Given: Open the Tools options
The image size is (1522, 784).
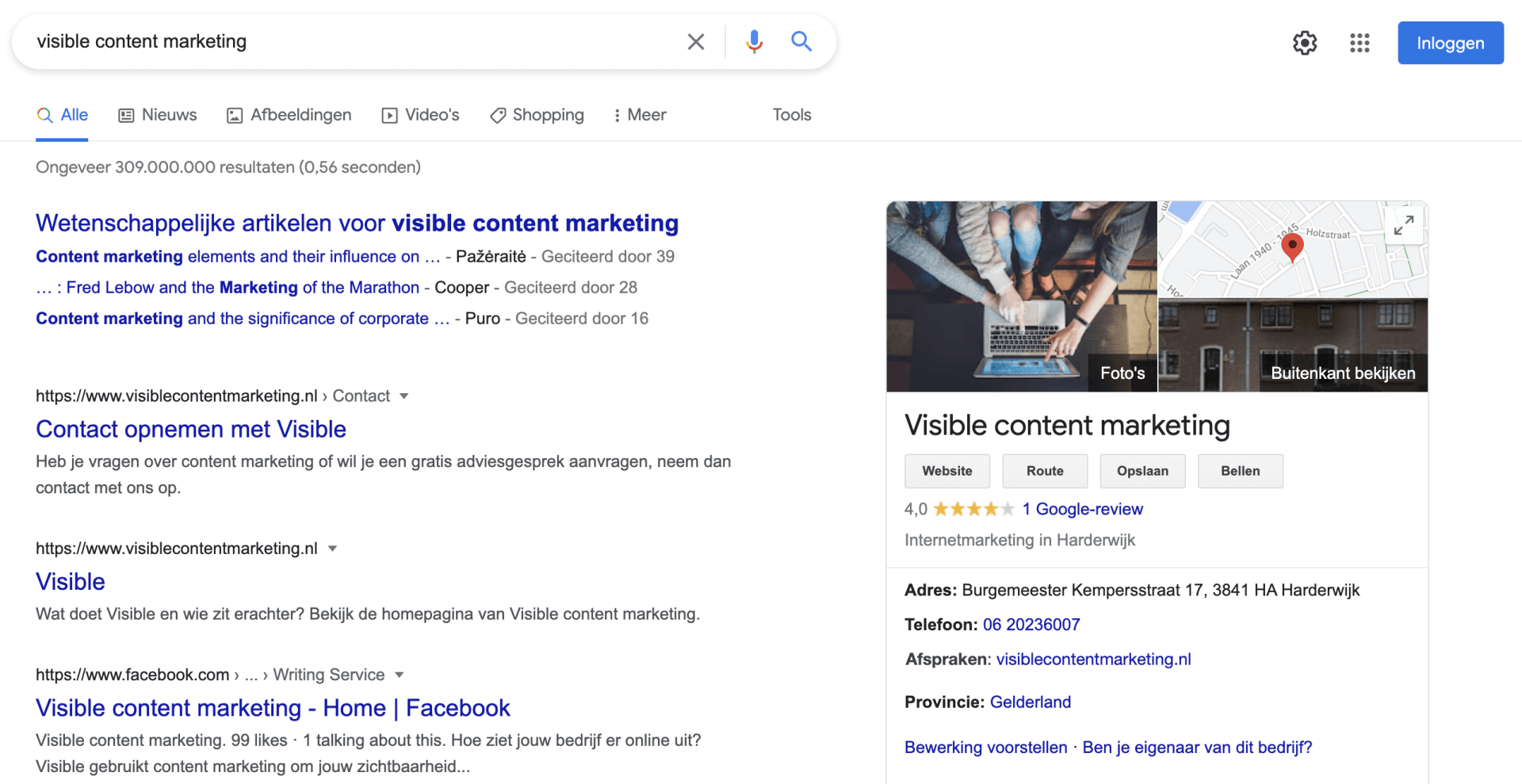Looking at the screenshot, I should point(792,115).
